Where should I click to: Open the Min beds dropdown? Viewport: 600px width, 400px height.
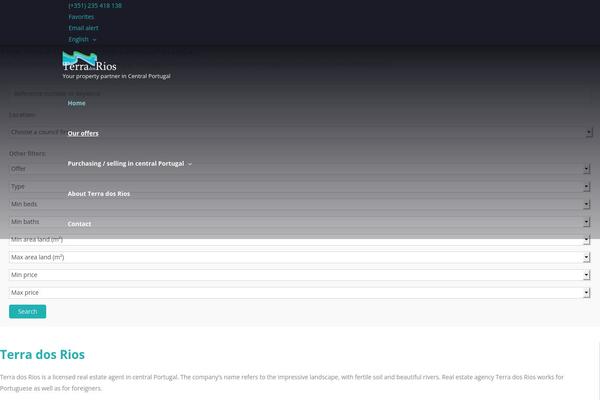(300, 204)
